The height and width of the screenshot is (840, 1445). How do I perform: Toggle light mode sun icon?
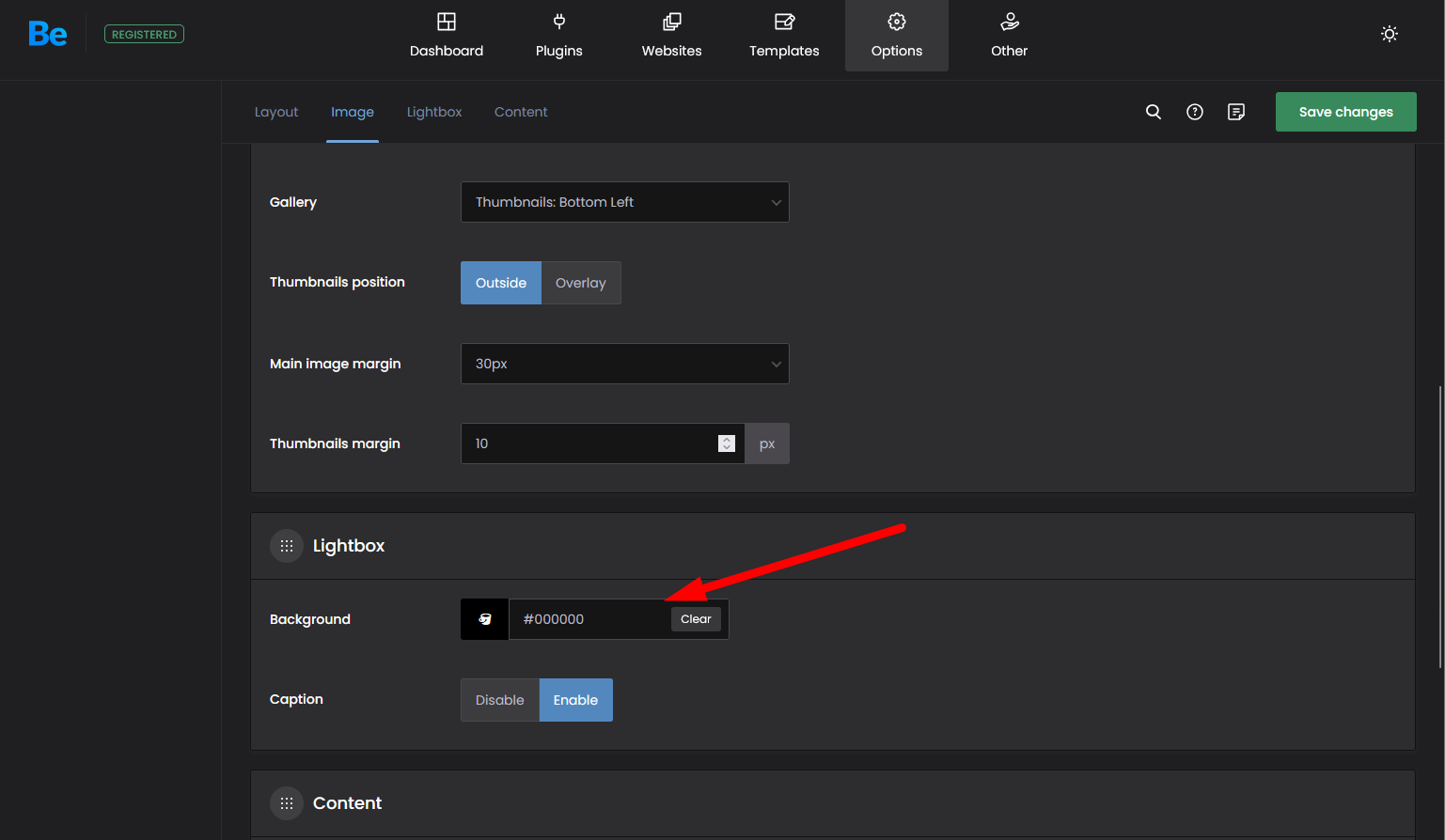click(x=1389, y=34)
